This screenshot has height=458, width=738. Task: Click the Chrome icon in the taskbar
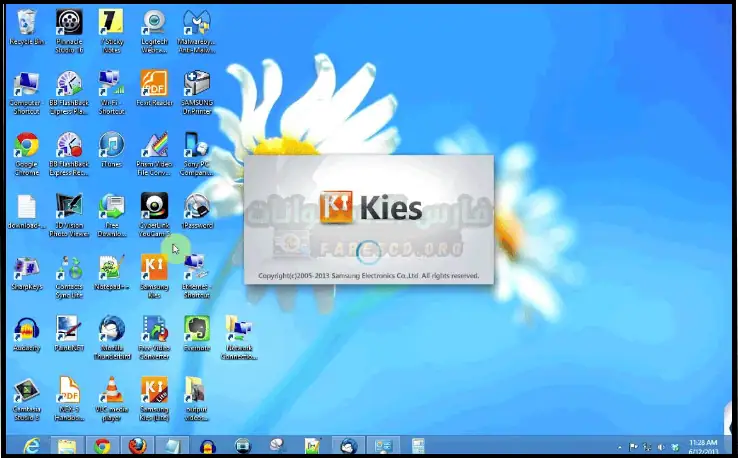pos(102,445)
